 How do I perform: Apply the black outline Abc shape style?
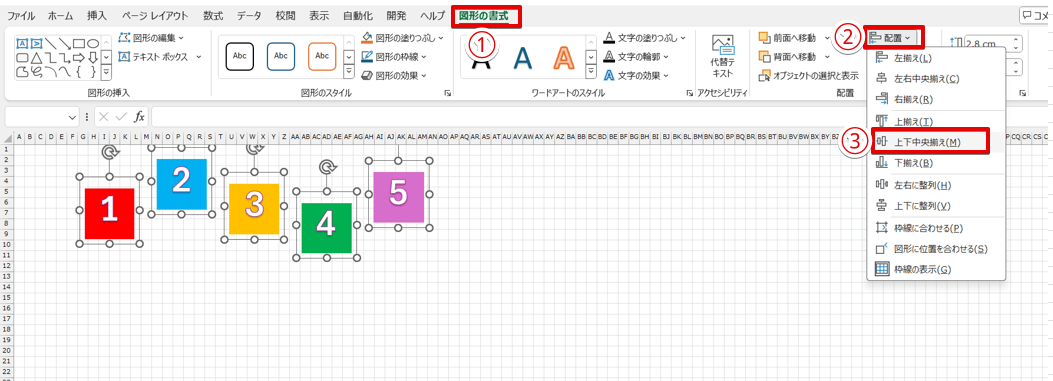[240, 56]
